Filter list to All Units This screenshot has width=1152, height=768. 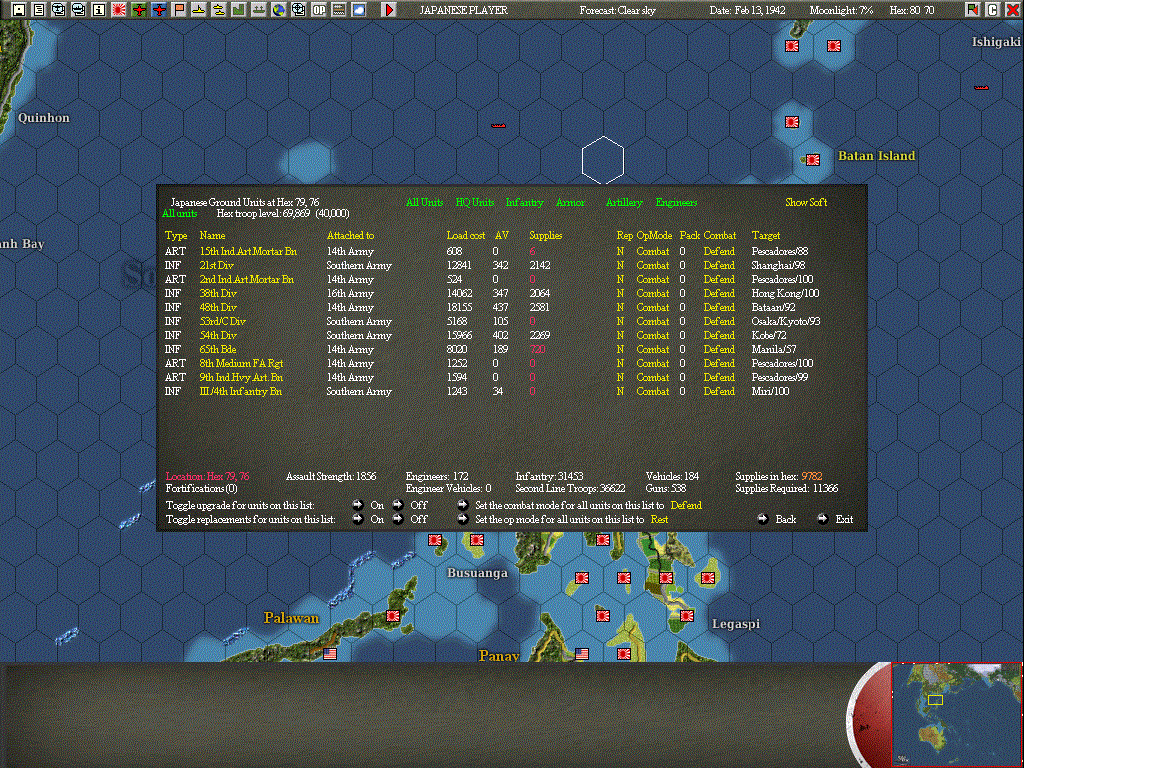(x=424, y=202)
